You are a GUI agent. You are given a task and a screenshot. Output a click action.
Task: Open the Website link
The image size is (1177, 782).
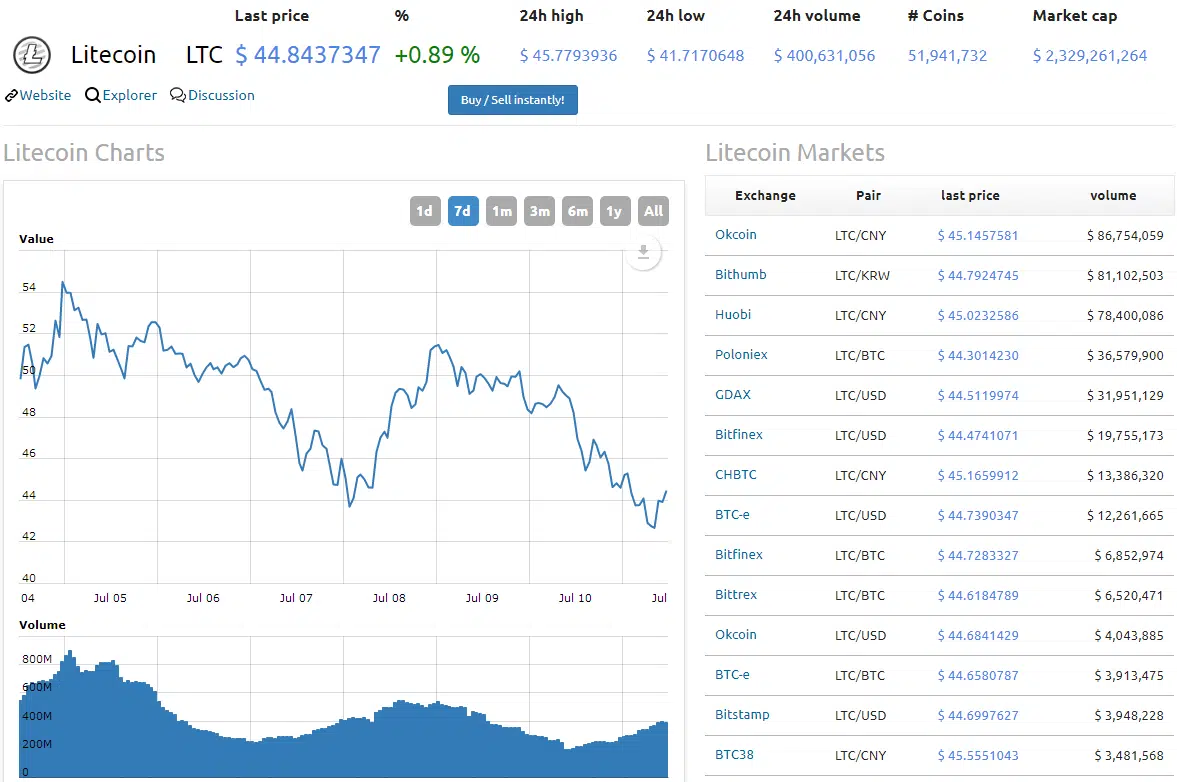tap(45, 95)
